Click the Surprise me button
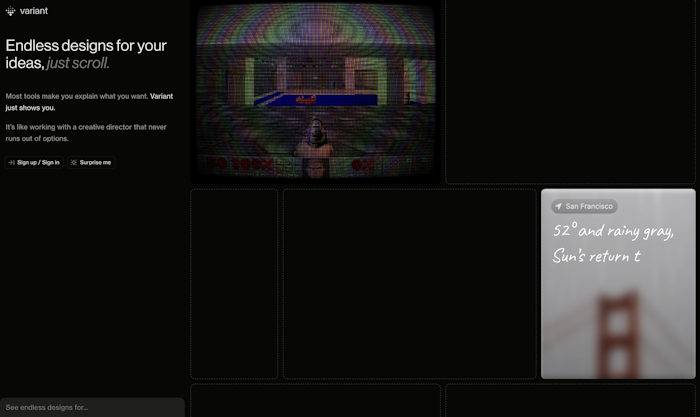700x417 pixels. (x=91, y=163)
